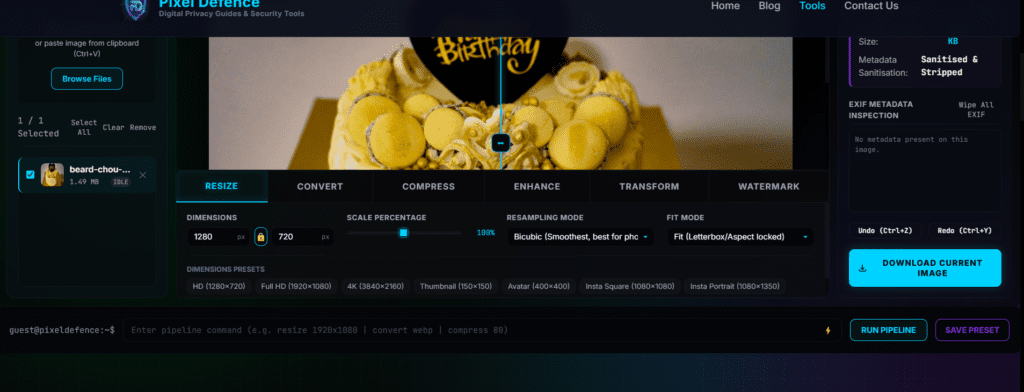This screenshot has width=1024, height=392.
Task: Remove beard-chou file with X icon
Action: tap(142, 175)
